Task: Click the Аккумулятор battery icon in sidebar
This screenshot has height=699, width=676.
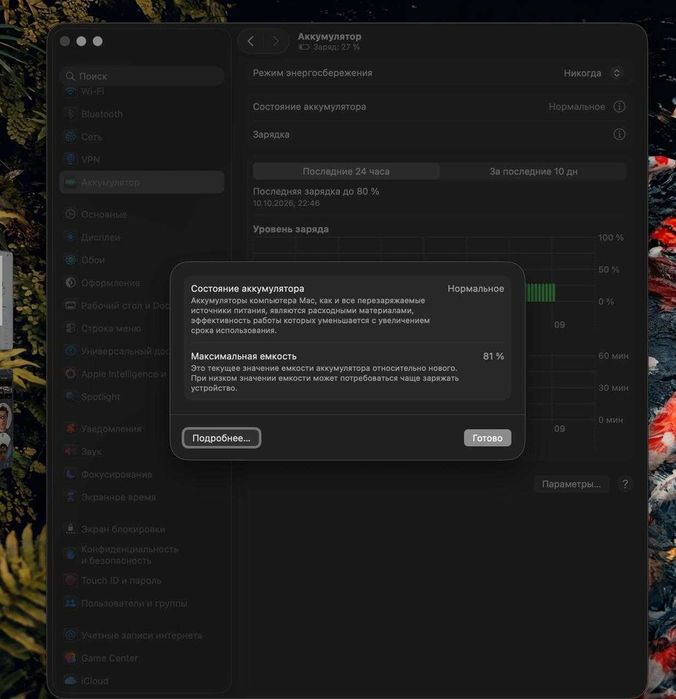Action: pyautogui.click(x=70, y=182)
